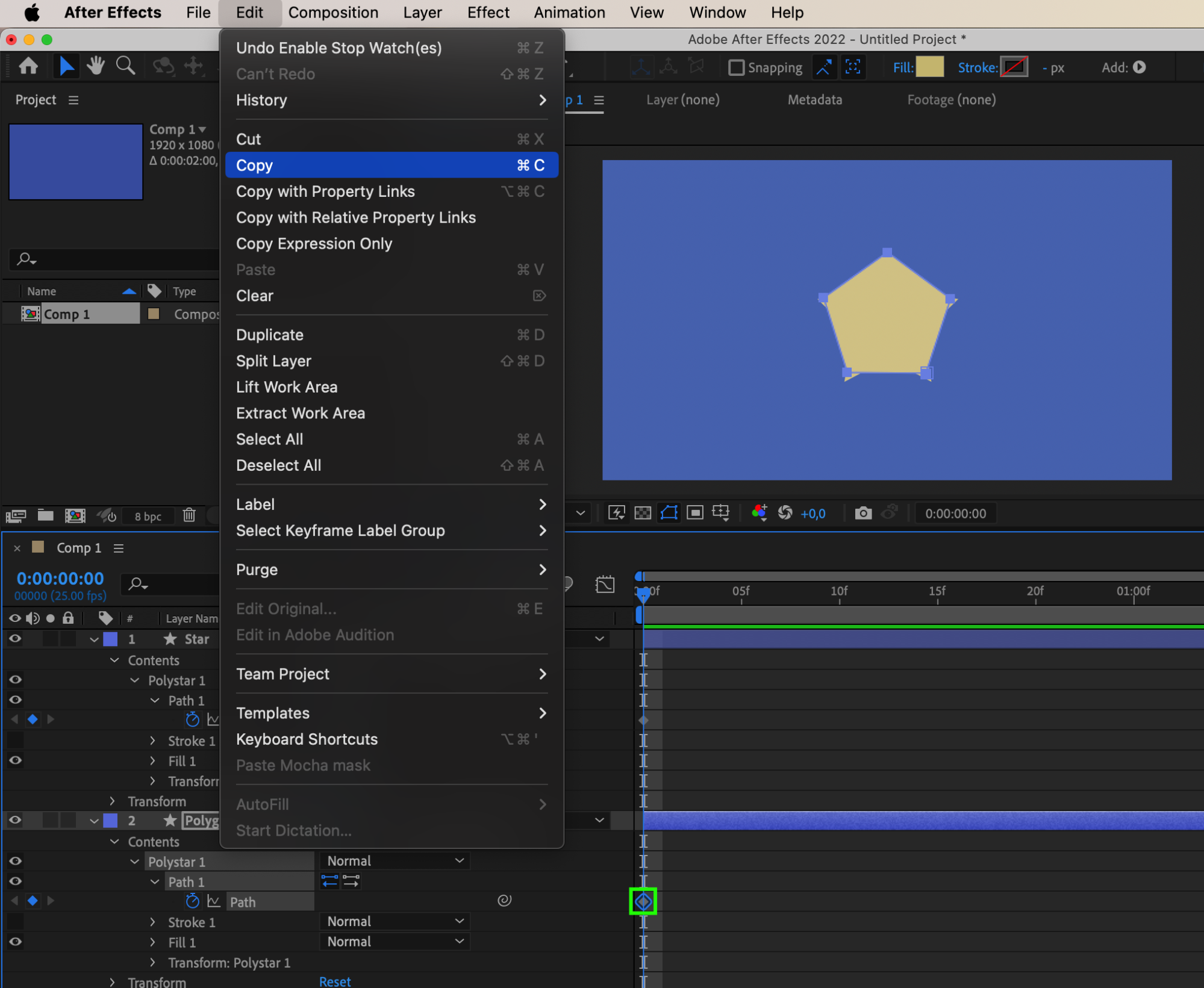This screenshot has height=988, width=1204.
Task: Enable the Snapping checkbox
Action: (736, 67)
